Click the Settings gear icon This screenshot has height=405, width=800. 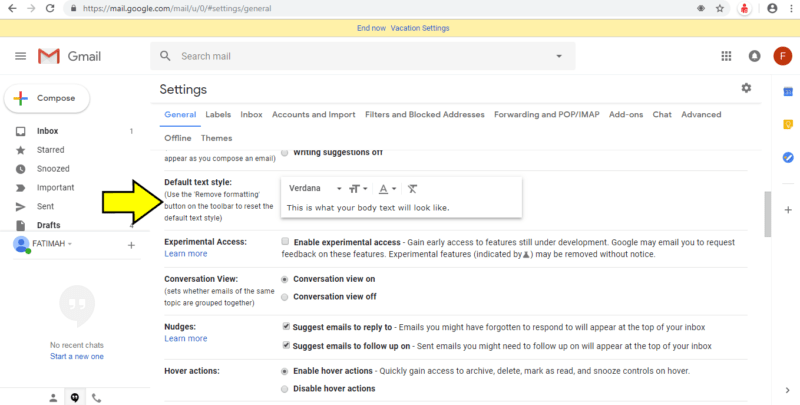coord(746,88)
